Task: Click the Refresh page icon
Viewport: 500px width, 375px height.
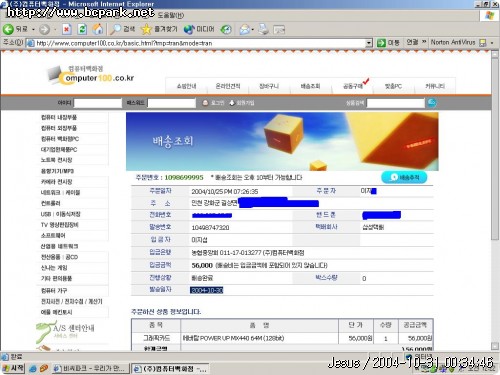Action: (82, 29)
